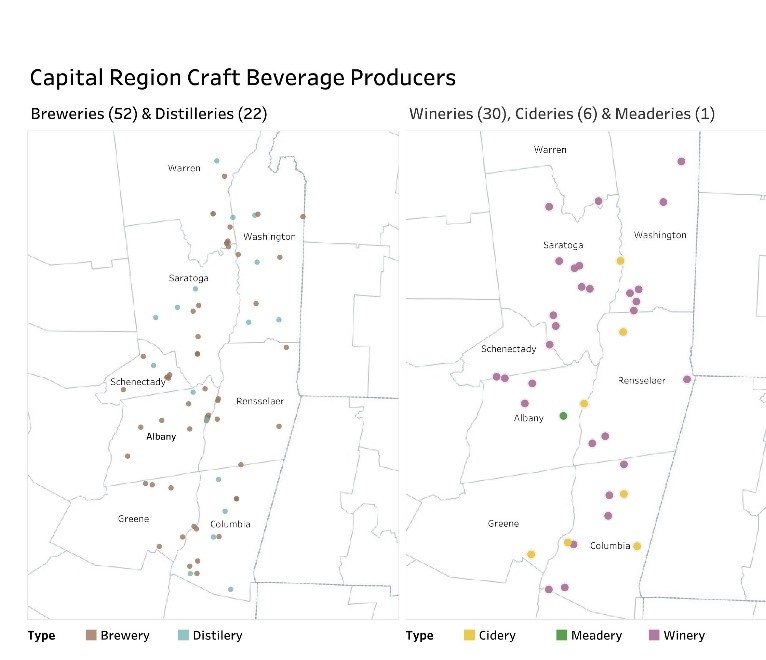Click the Saratoga label on the wineries map
Screen dimensions: 766x660
click(564, 245)
